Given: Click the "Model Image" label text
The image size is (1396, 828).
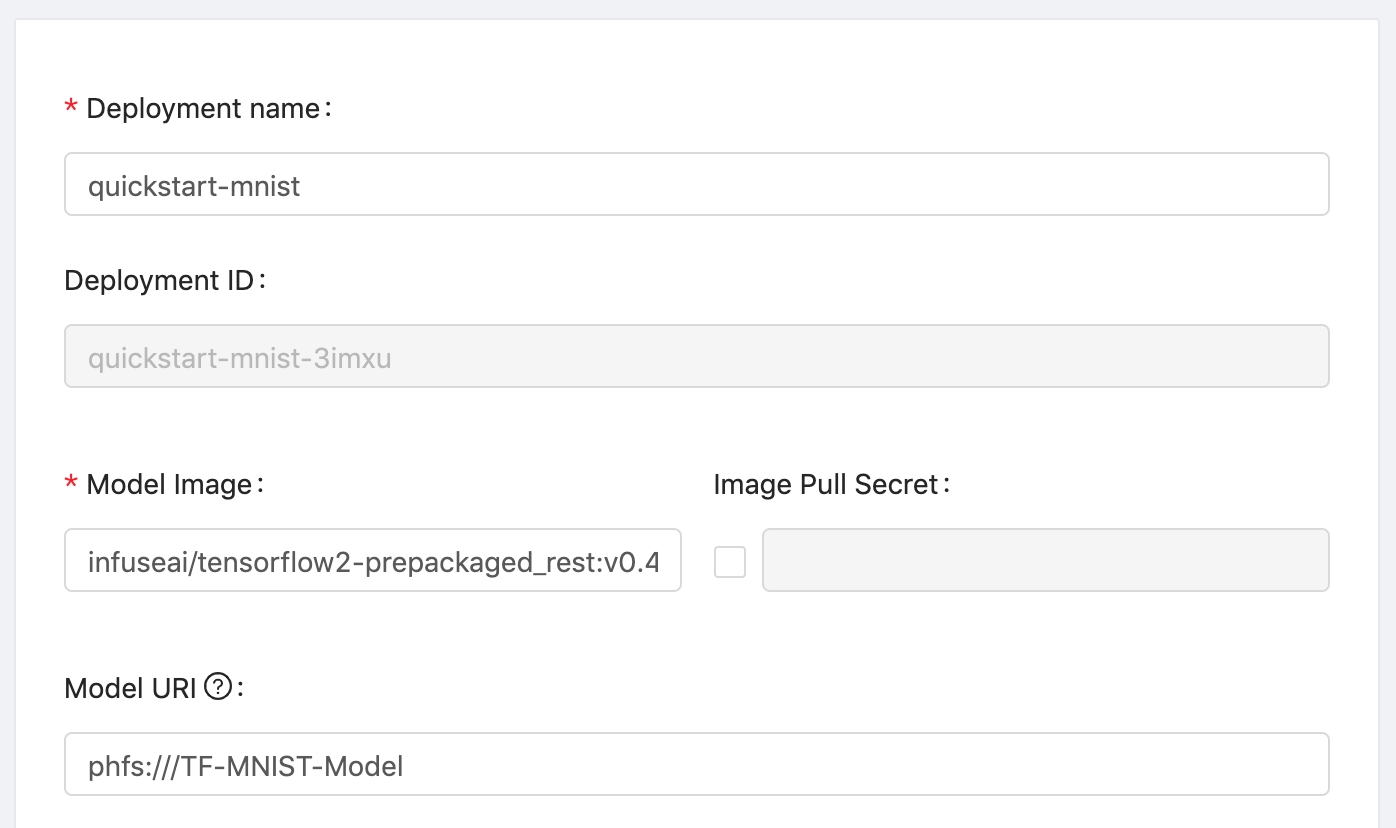Looking at the screenshot, I should pyautogui.click(x=169, y=485).
